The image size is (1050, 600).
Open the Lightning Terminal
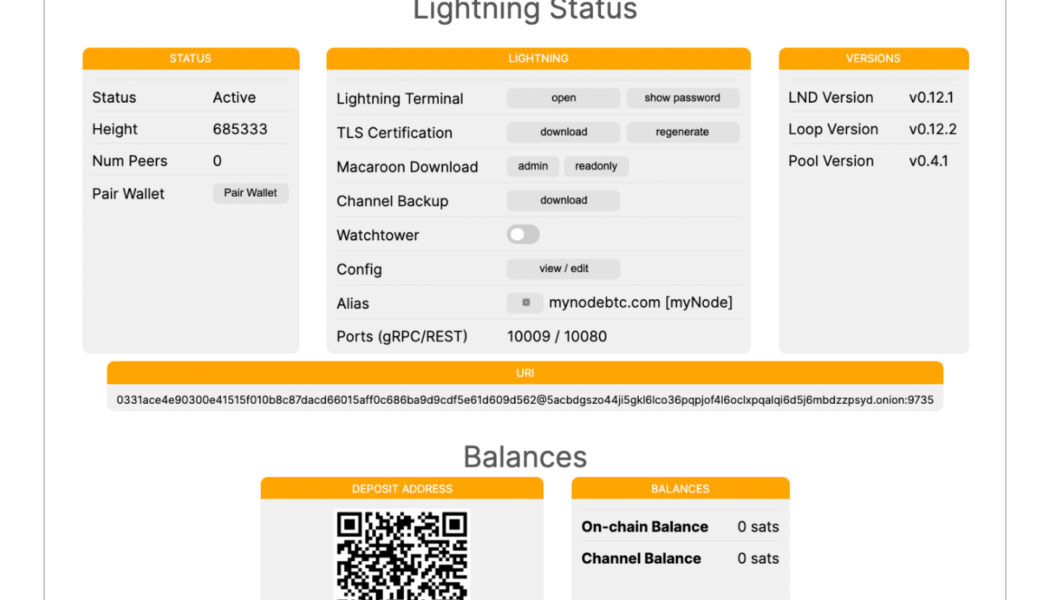coord(562,98)
